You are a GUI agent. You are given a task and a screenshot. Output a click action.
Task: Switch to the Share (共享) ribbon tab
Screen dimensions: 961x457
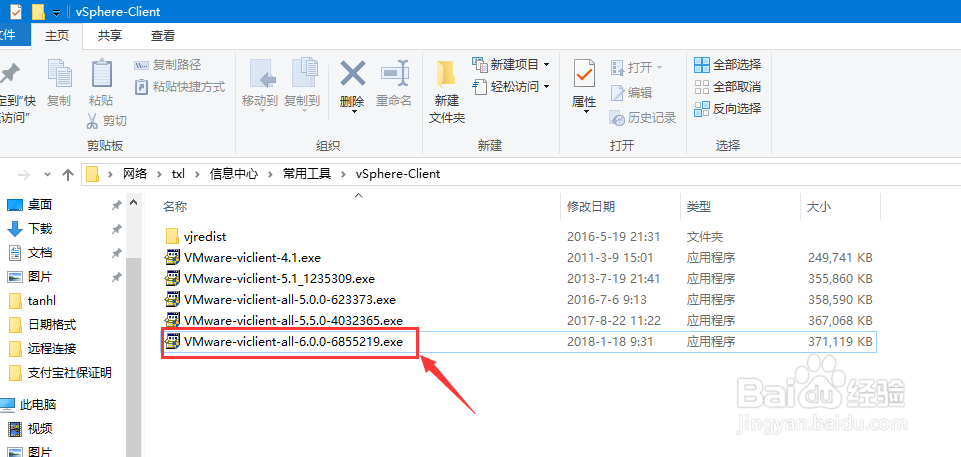110,36
